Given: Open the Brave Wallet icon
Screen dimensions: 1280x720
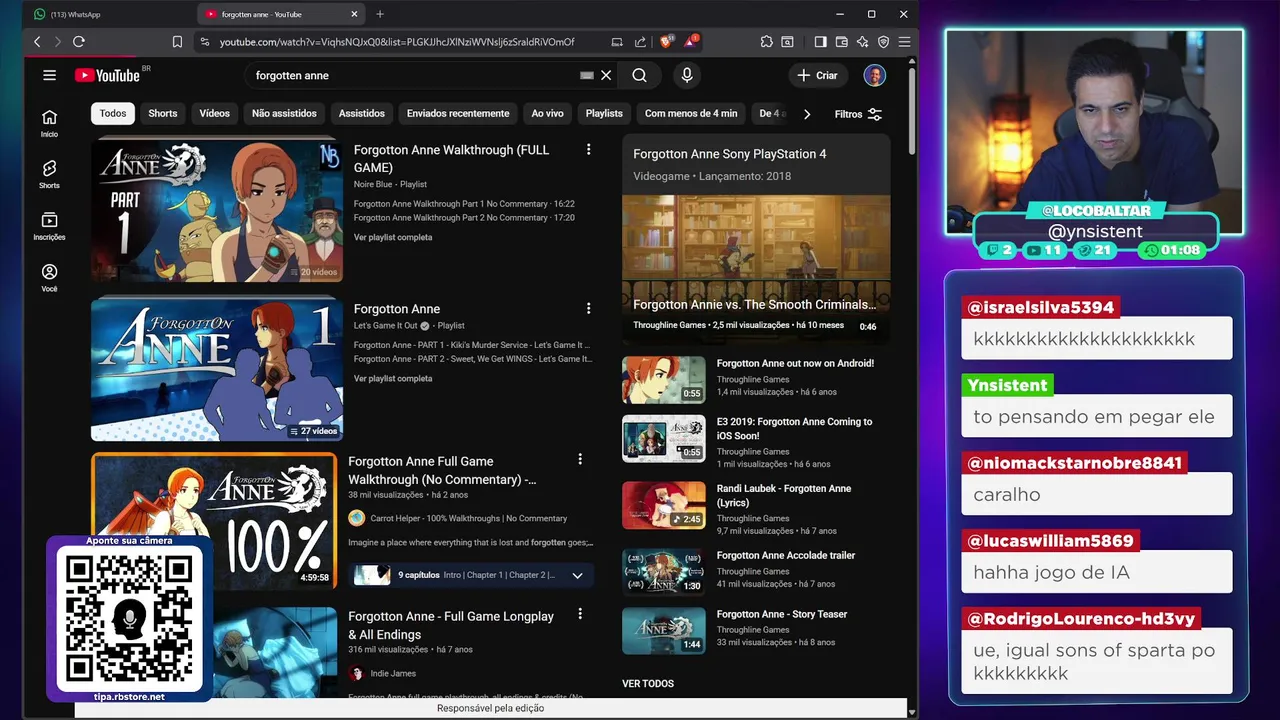Looking at the screenshot, I should coord(841,42).
